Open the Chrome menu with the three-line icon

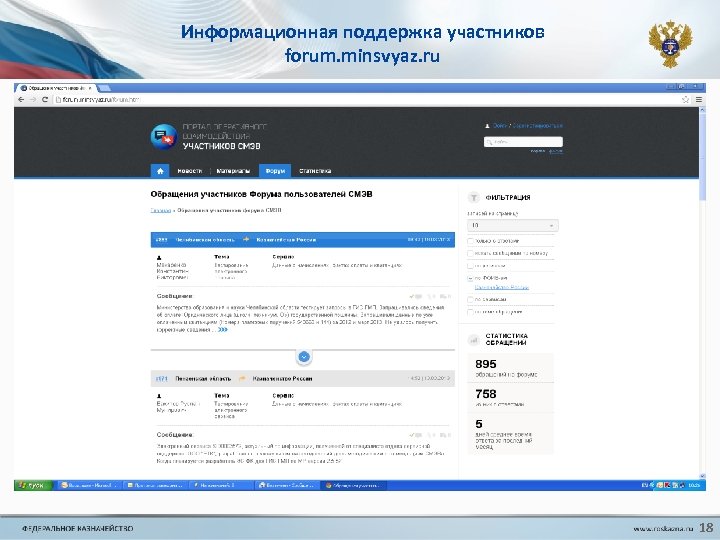click(698, 99)
